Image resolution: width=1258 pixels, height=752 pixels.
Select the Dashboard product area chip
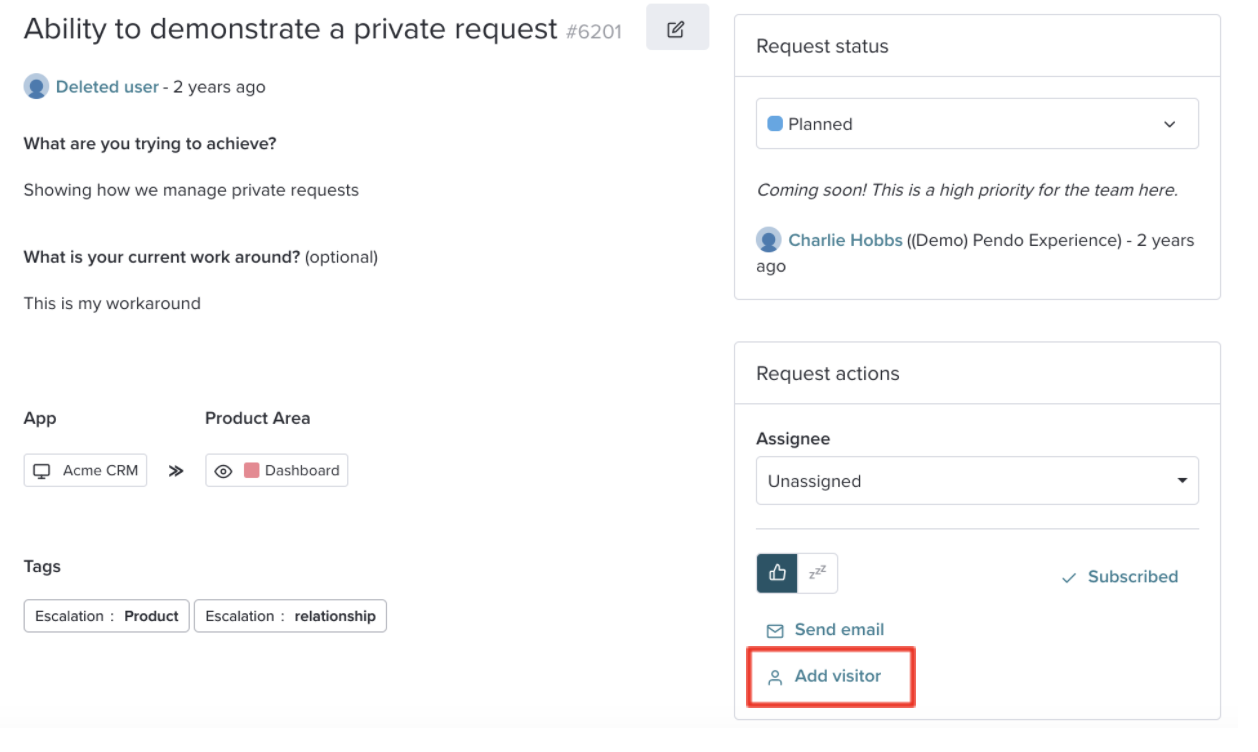277,471
